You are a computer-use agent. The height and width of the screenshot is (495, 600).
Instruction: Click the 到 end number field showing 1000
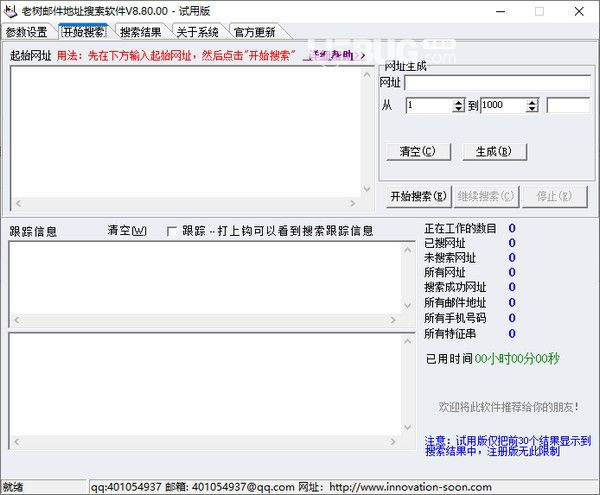503,105
